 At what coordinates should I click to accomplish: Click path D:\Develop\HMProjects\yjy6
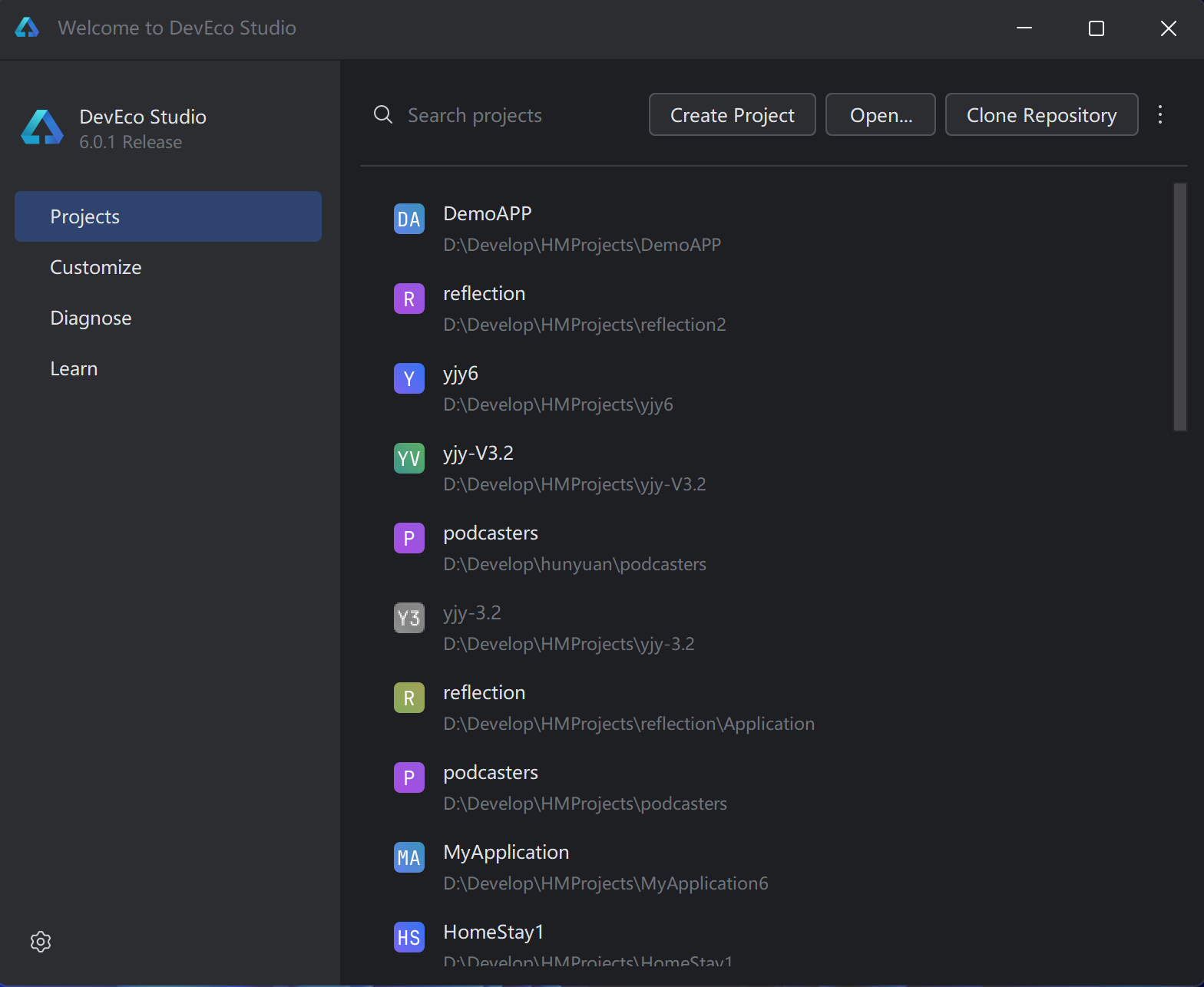point(558,404)
